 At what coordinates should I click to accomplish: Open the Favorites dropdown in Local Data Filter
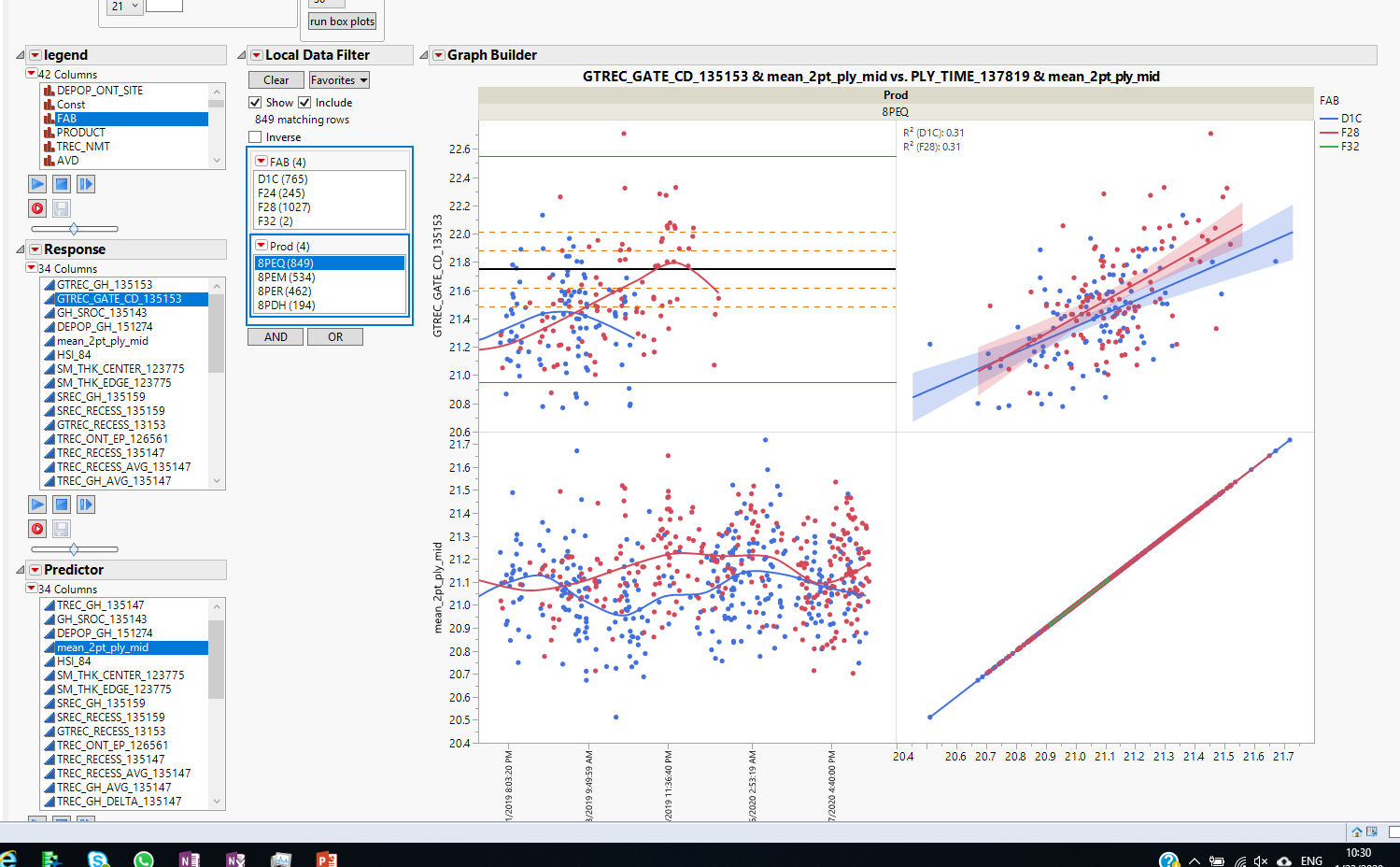click(x=338, y=79)
